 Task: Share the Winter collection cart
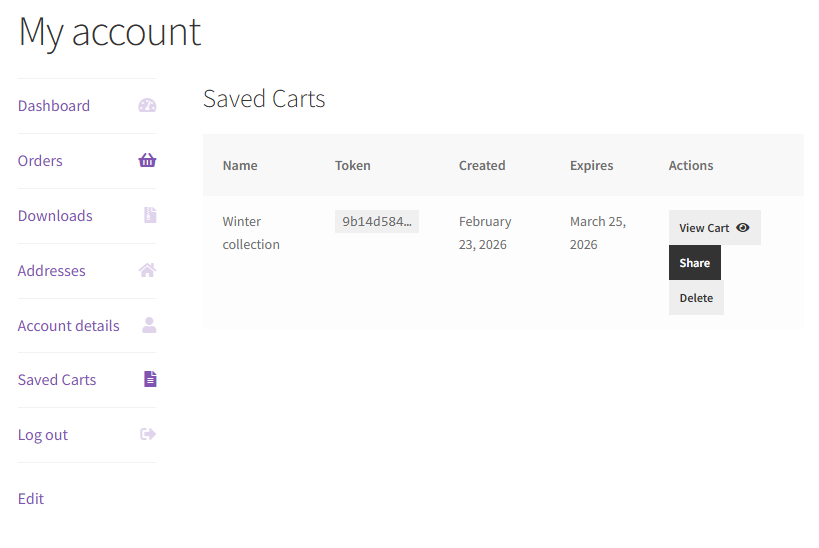point(694,263)
